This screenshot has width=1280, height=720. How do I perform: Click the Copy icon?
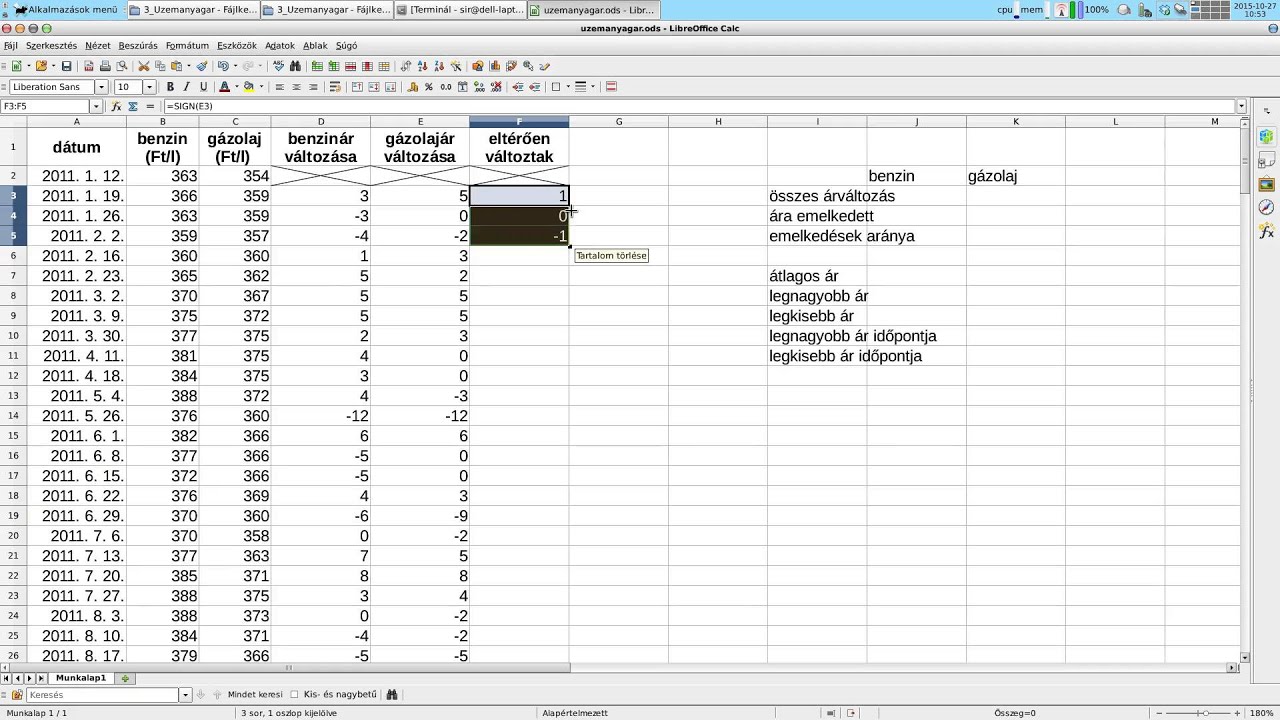[160, 66]
